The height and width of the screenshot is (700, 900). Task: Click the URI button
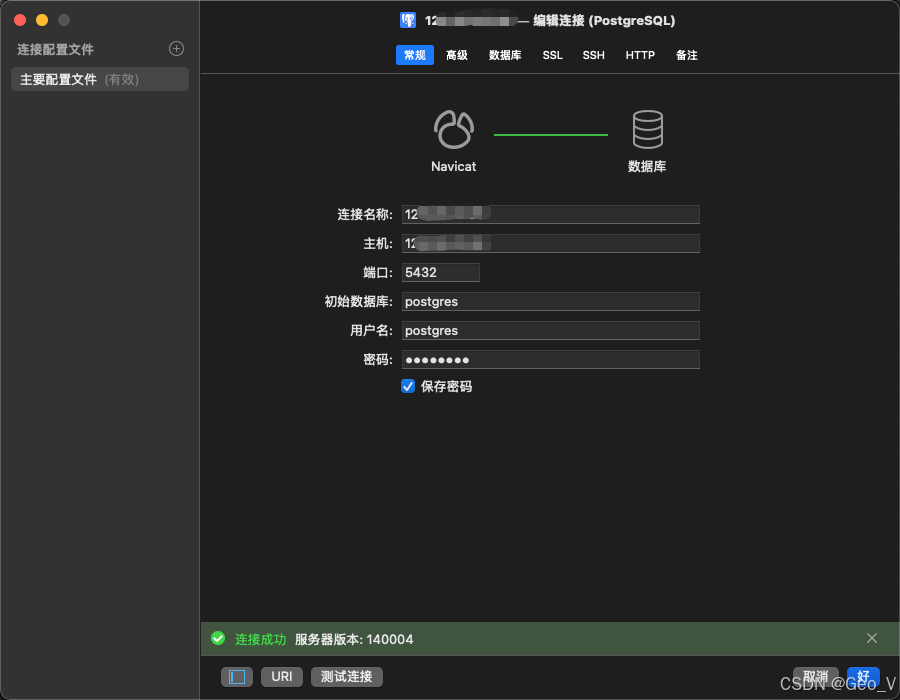tap(282, 676)
